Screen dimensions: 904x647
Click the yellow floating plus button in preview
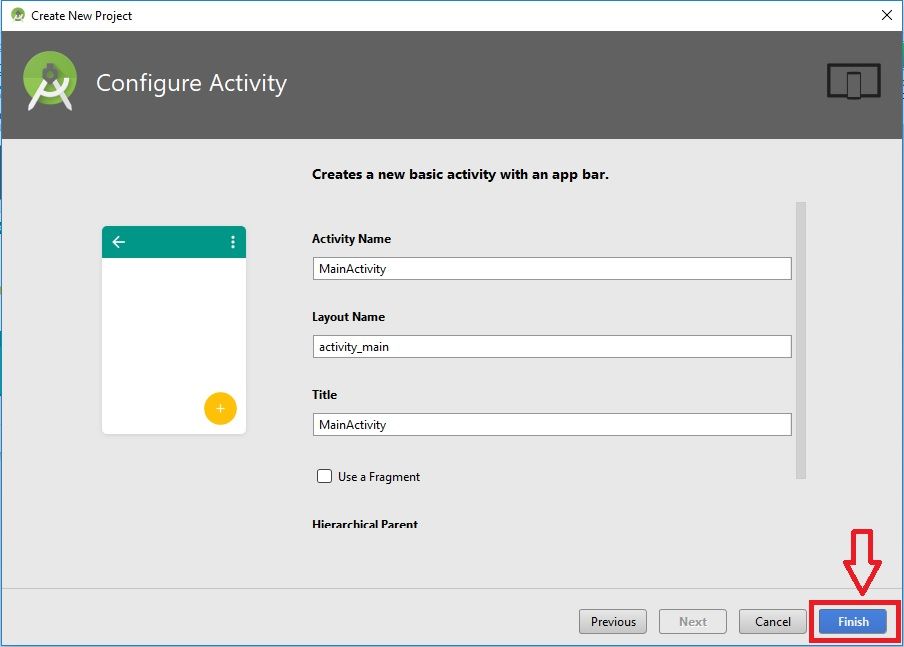(x=220, y=408)
